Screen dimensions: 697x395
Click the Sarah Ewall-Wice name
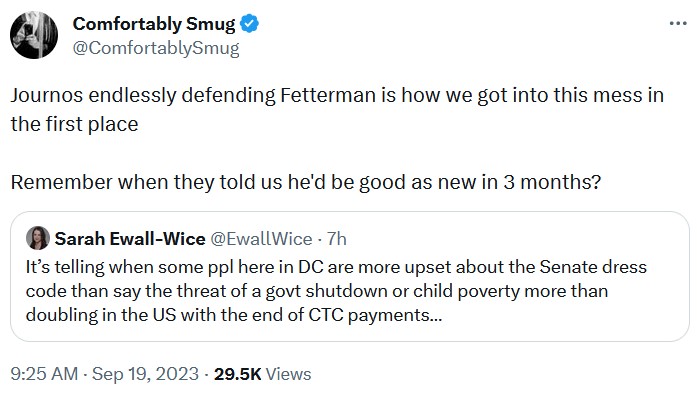tap(130, 239)
